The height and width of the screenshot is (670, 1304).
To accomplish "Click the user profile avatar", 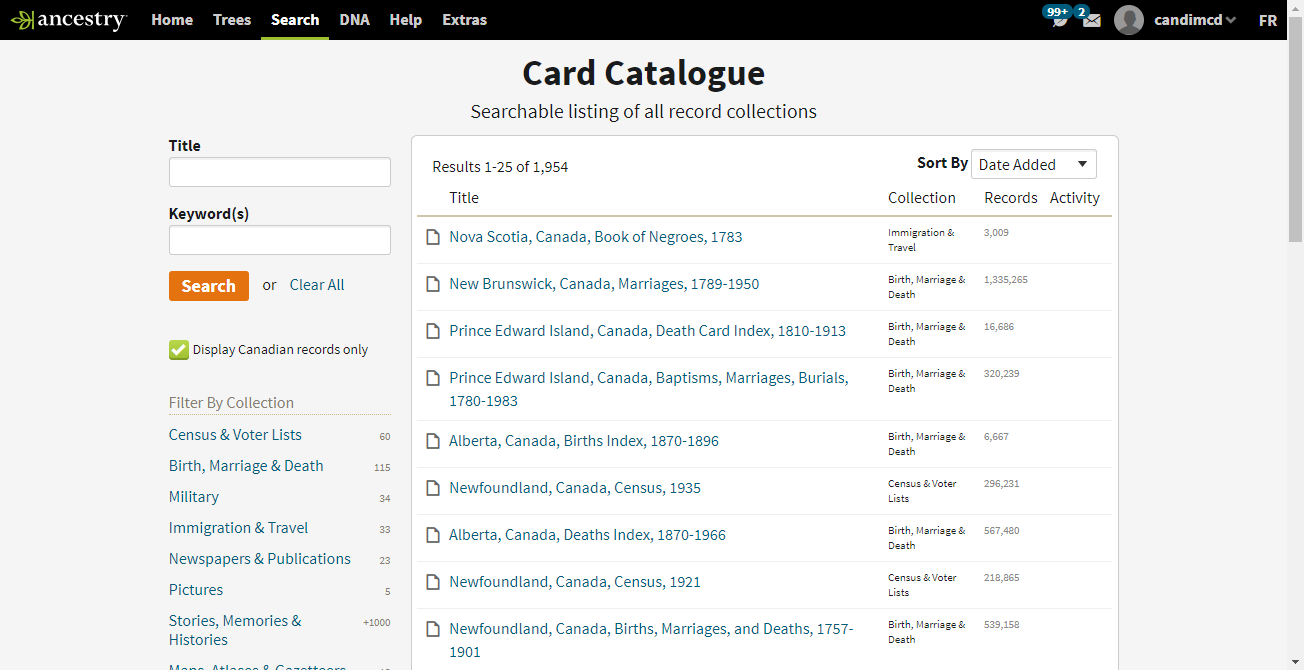I will click(1129, 20).
